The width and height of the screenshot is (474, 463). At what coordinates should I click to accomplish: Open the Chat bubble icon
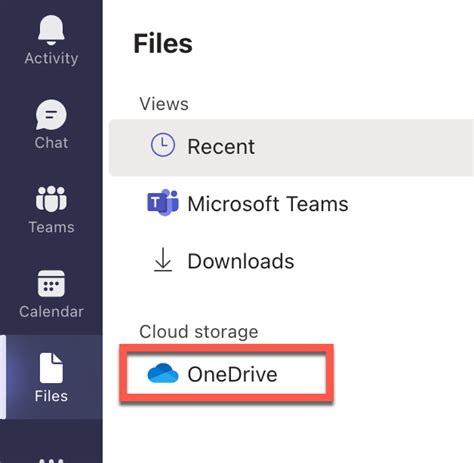coord(51,114)
